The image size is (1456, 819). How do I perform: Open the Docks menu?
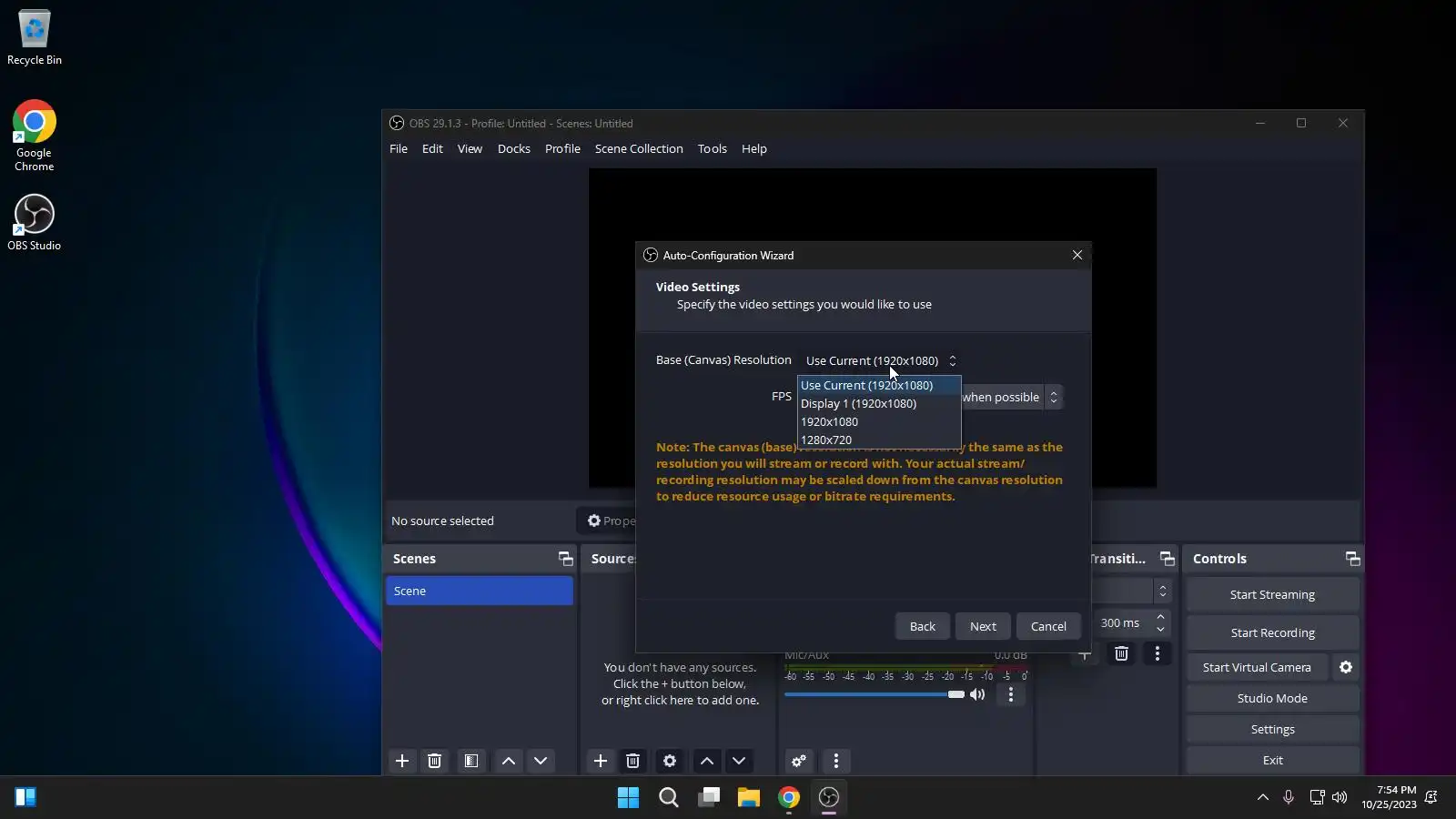pos(514,148)
